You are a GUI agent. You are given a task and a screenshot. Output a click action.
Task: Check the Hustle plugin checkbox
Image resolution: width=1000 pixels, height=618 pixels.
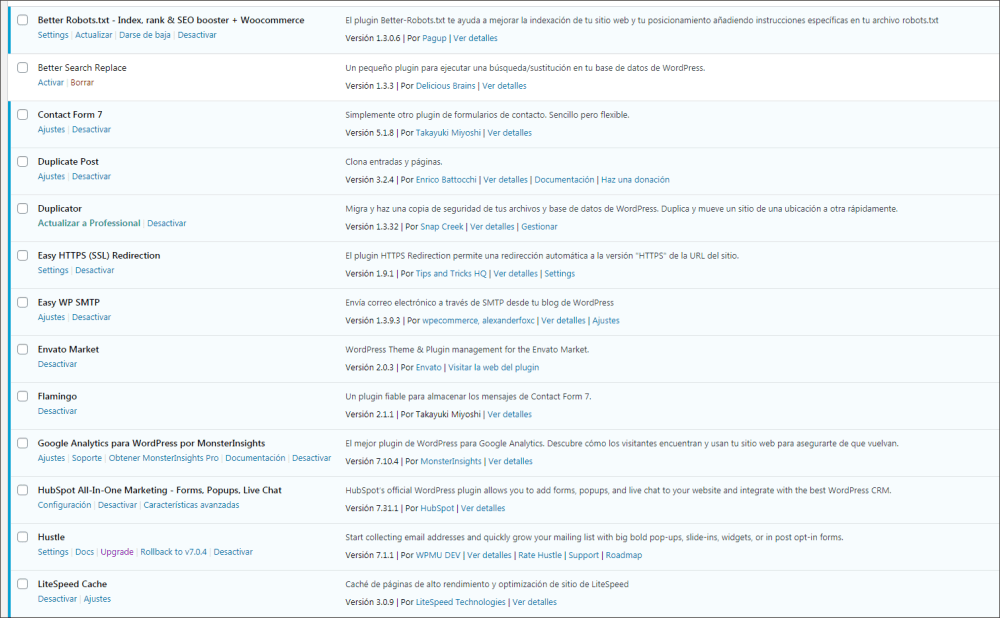[22, 537]
